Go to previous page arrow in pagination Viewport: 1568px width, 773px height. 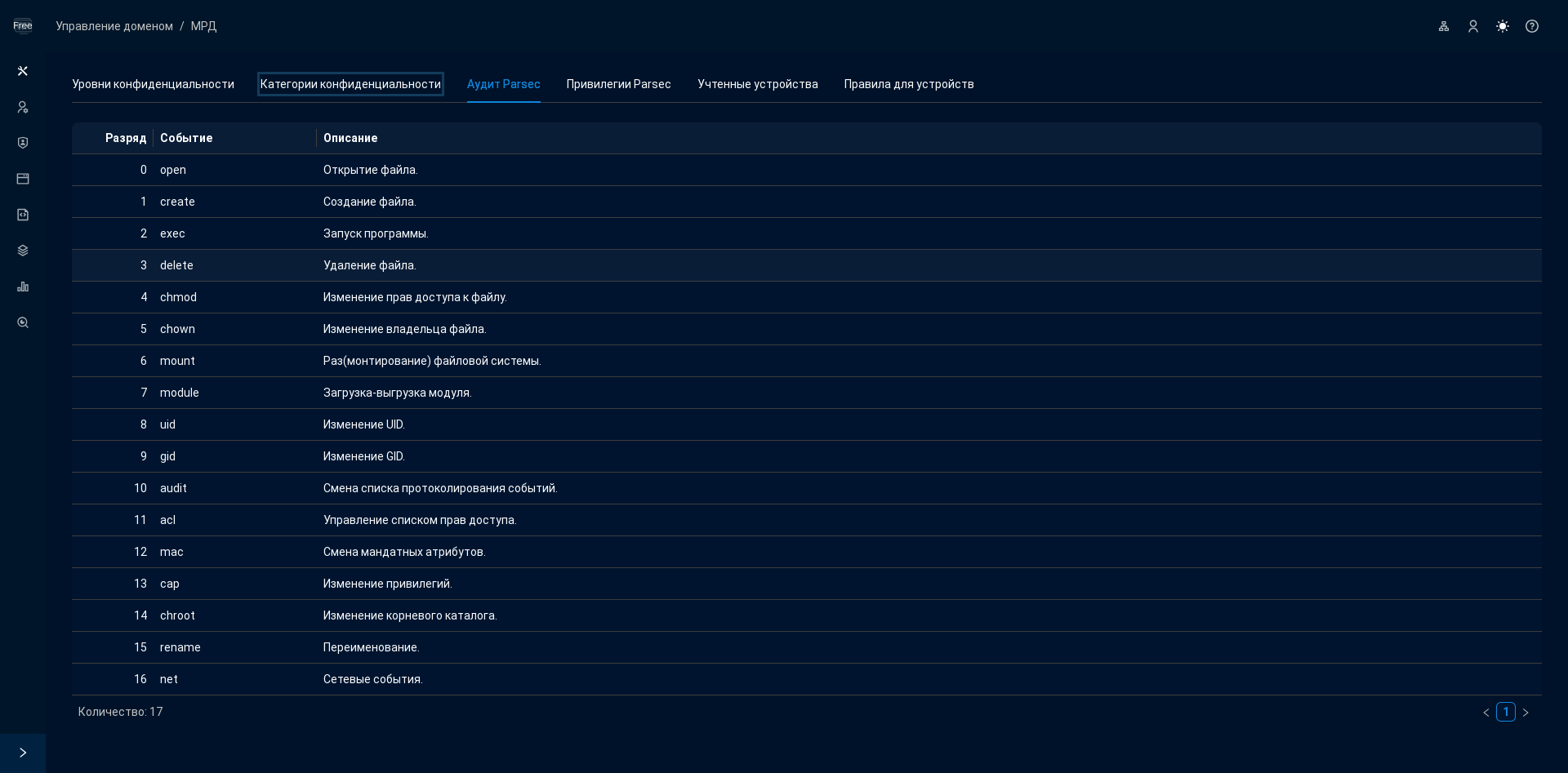point(1486,713)
